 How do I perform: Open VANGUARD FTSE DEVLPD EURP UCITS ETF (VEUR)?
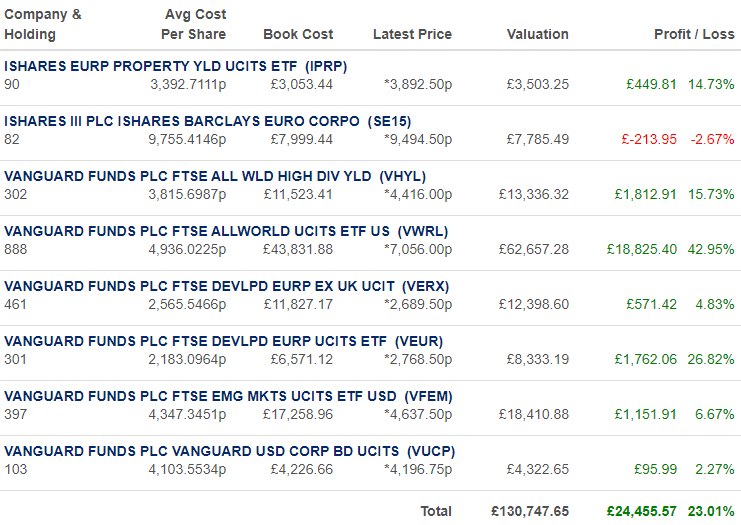pyautogui.click(x=224, y=341)
